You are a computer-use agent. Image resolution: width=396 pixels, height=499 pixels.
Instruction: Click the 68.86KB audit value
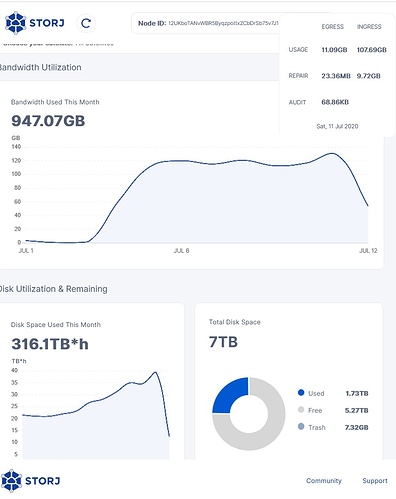pyautogui.click(x=335, y=102)
